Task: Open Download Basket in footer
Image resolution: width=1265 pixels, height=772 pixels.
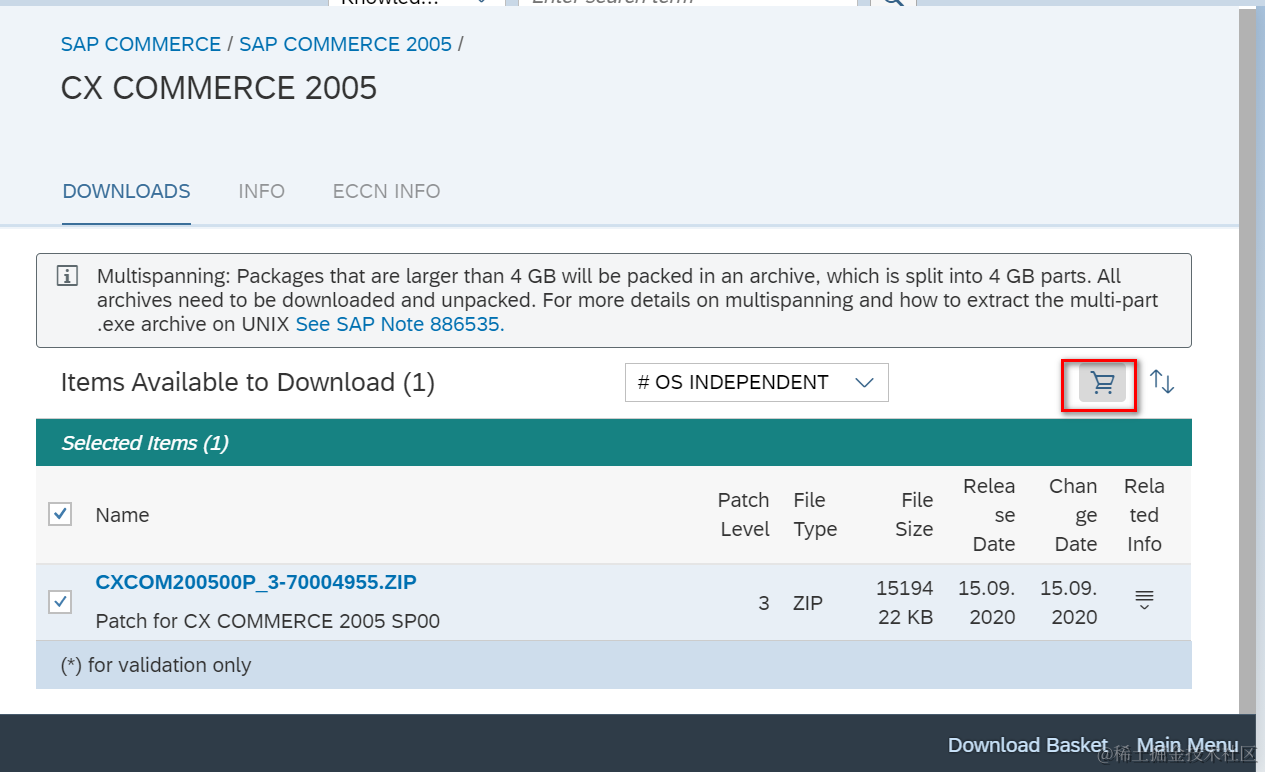Action: pyautogui.click(x=1027, y=745)
